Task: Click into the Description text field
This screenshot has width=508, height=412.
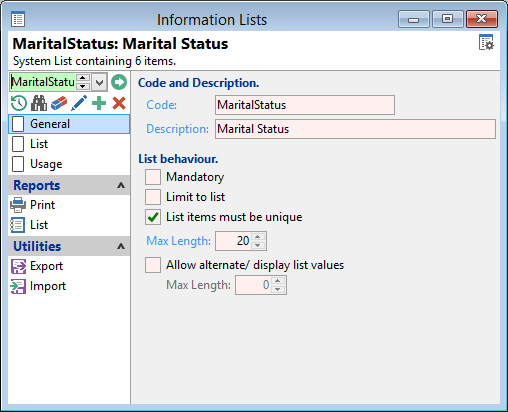Action: 355,129
